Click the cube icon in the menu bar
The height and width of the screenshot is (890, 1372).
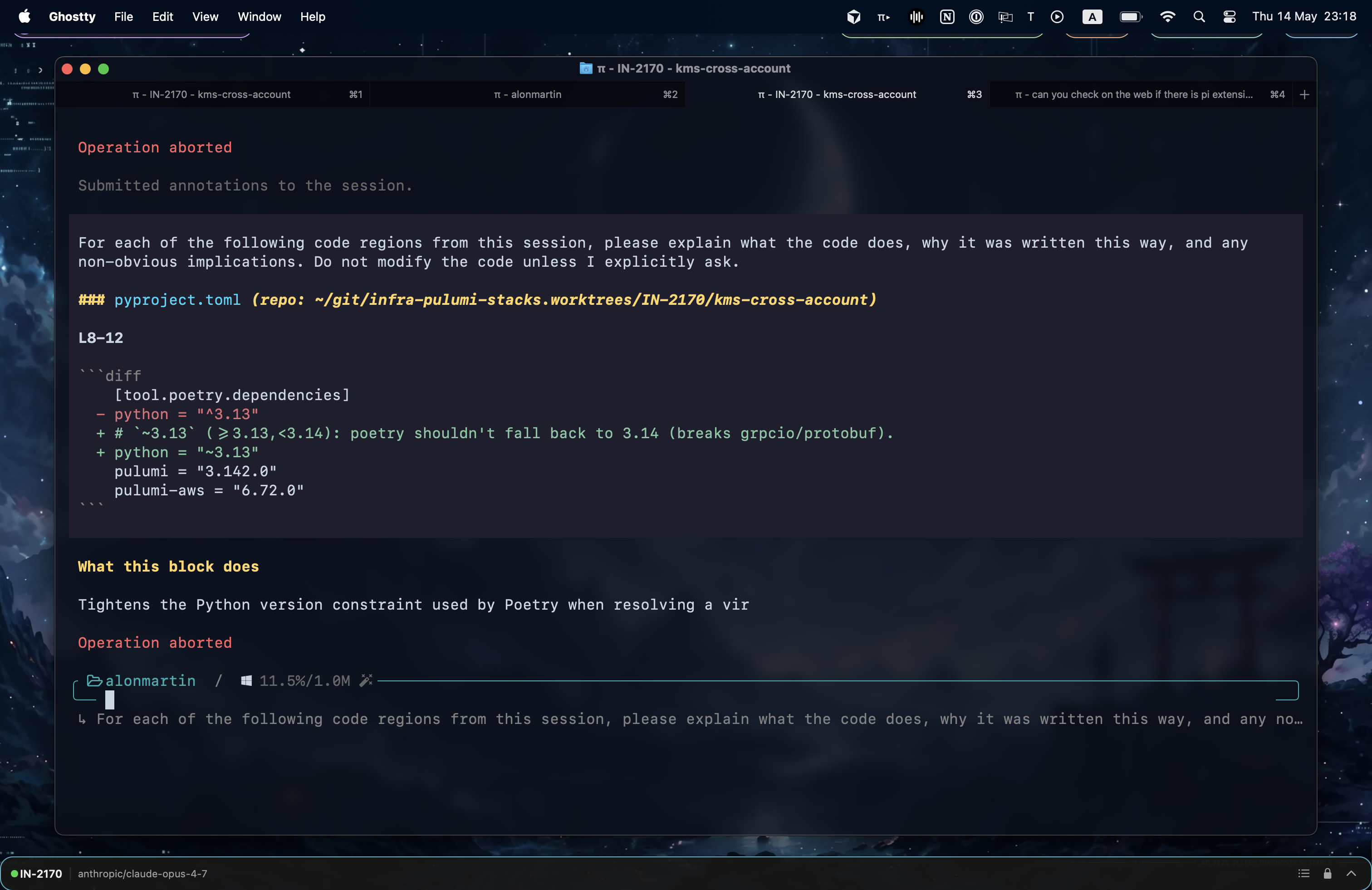pyautogui.click(x=854, y=17)
